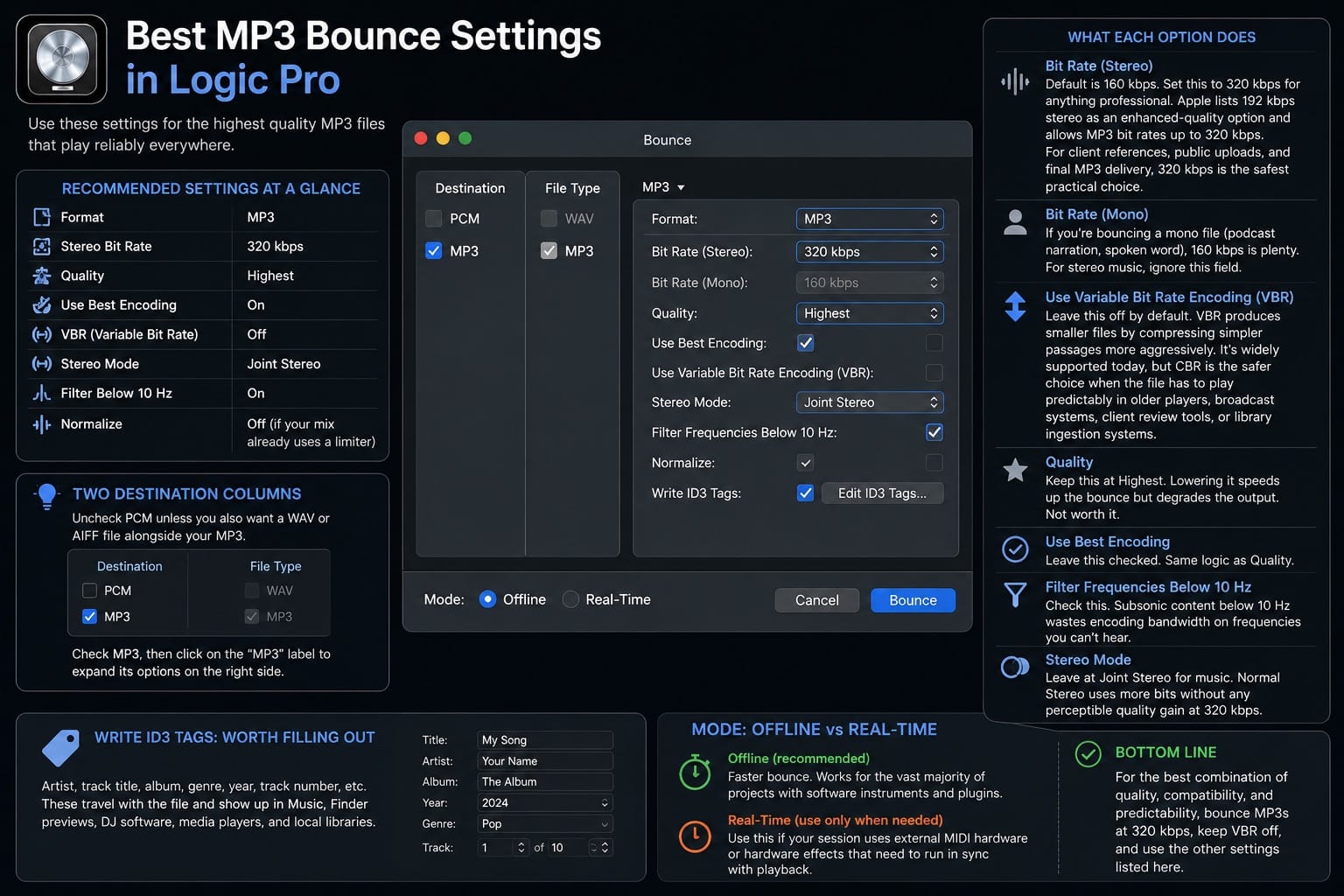Click the Album field containing The Album

[x=544, y=782]
